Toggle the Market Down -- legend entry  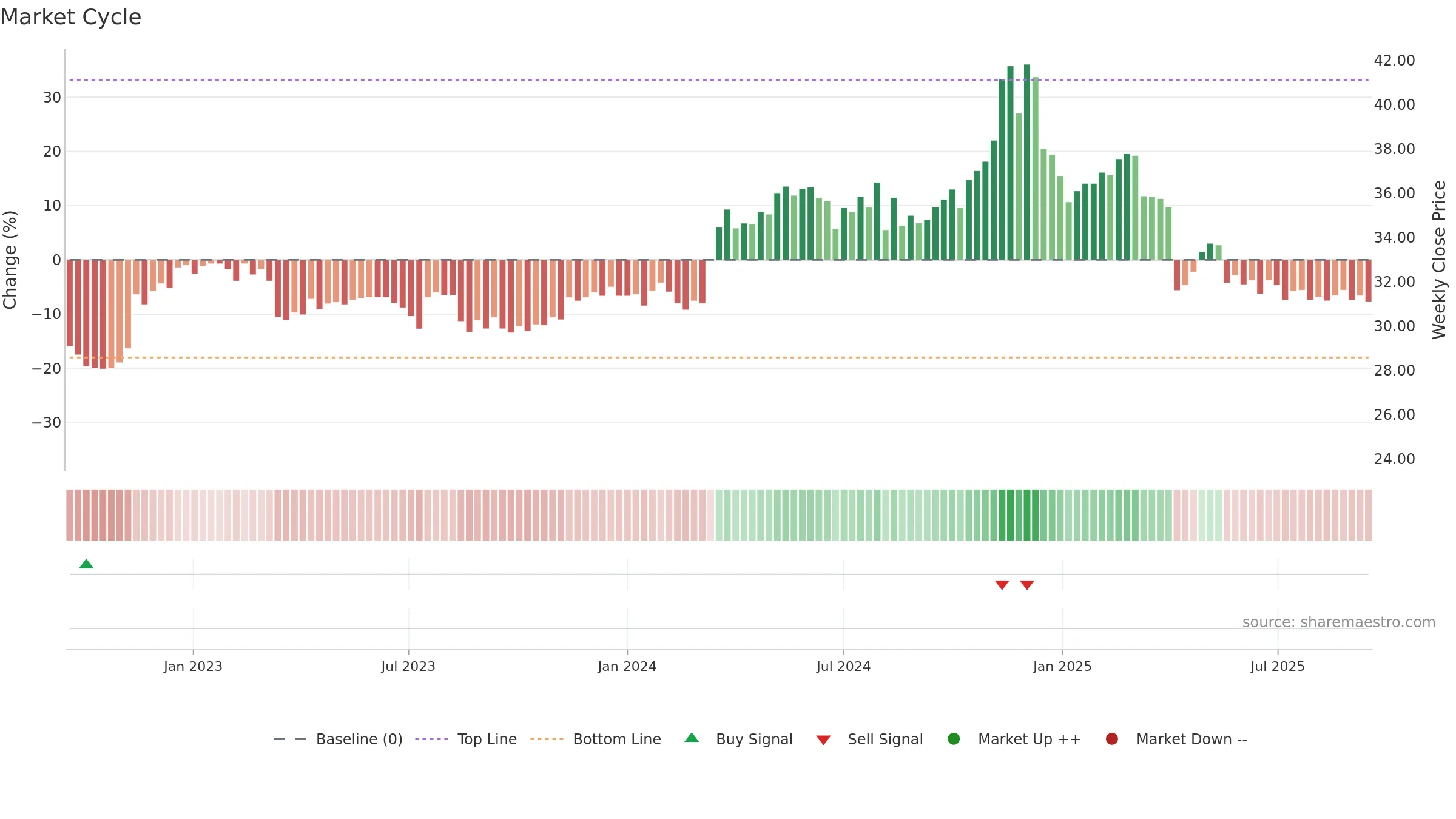(1176, 739)
